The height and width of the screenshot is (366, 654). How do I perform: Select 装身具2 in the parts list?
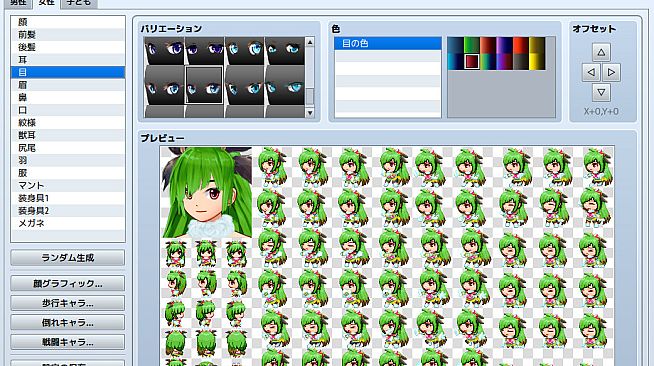tap(68, 211)
